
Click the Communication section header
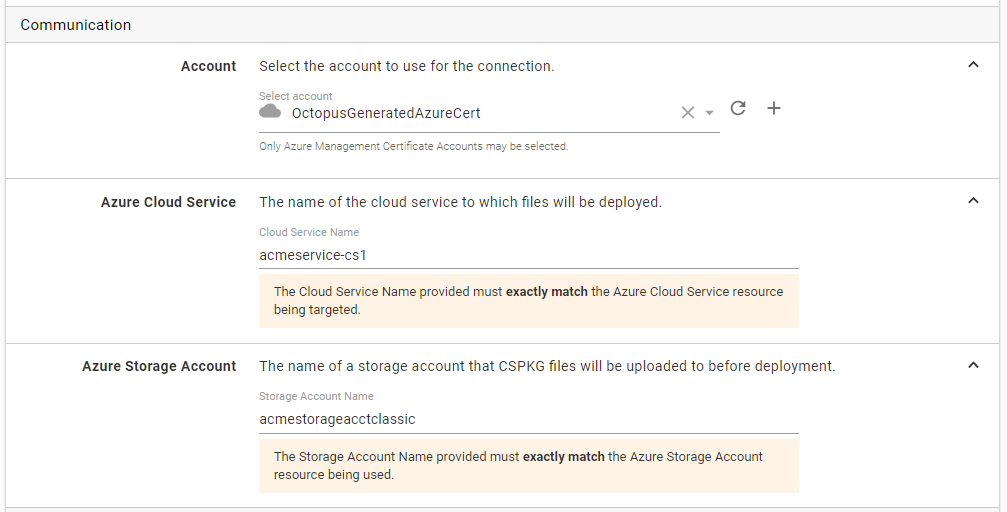click(76, 25)
